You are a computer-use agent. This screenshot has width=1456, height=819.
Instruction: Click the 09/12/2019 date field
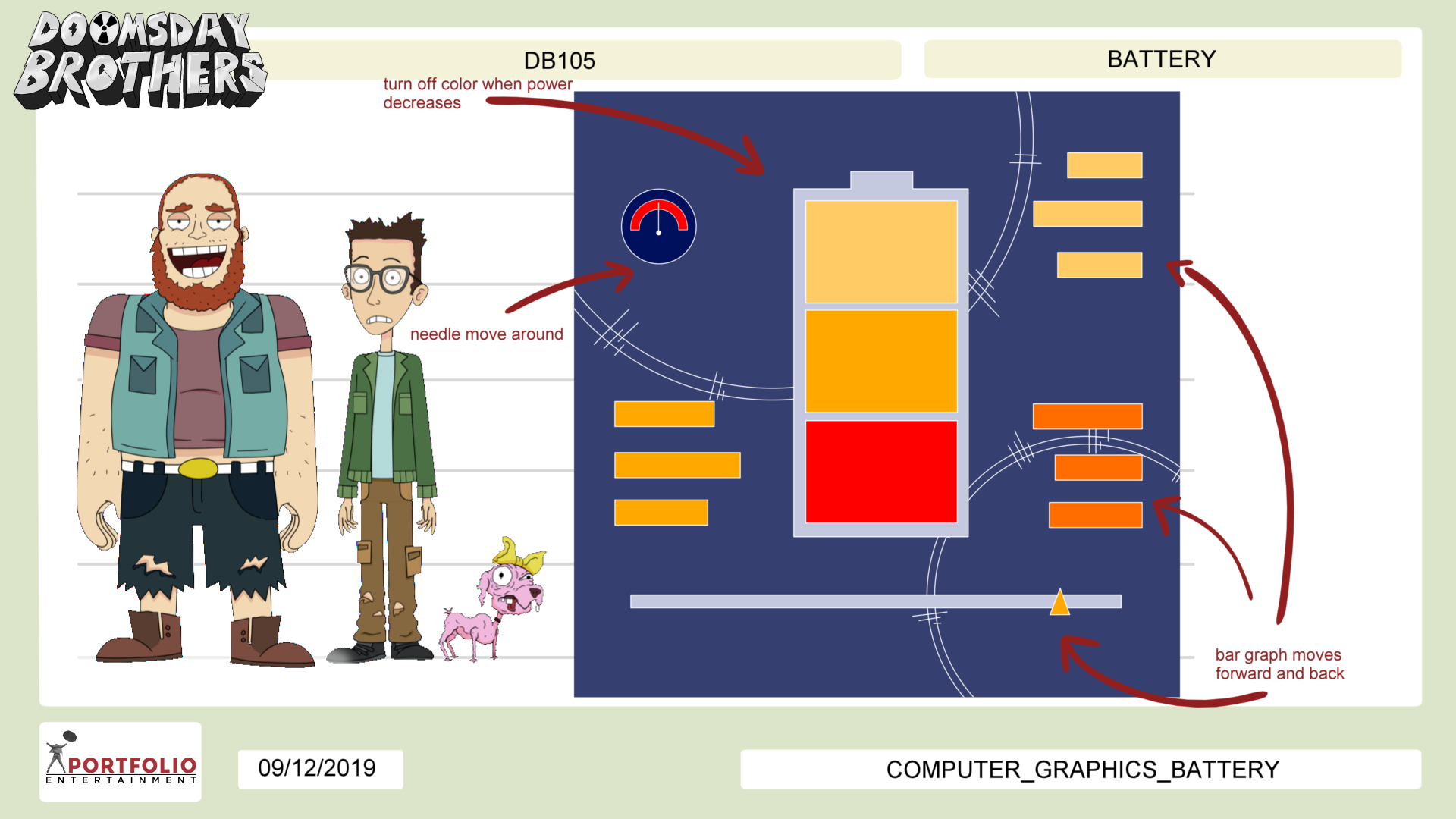(x=320, y=769)
